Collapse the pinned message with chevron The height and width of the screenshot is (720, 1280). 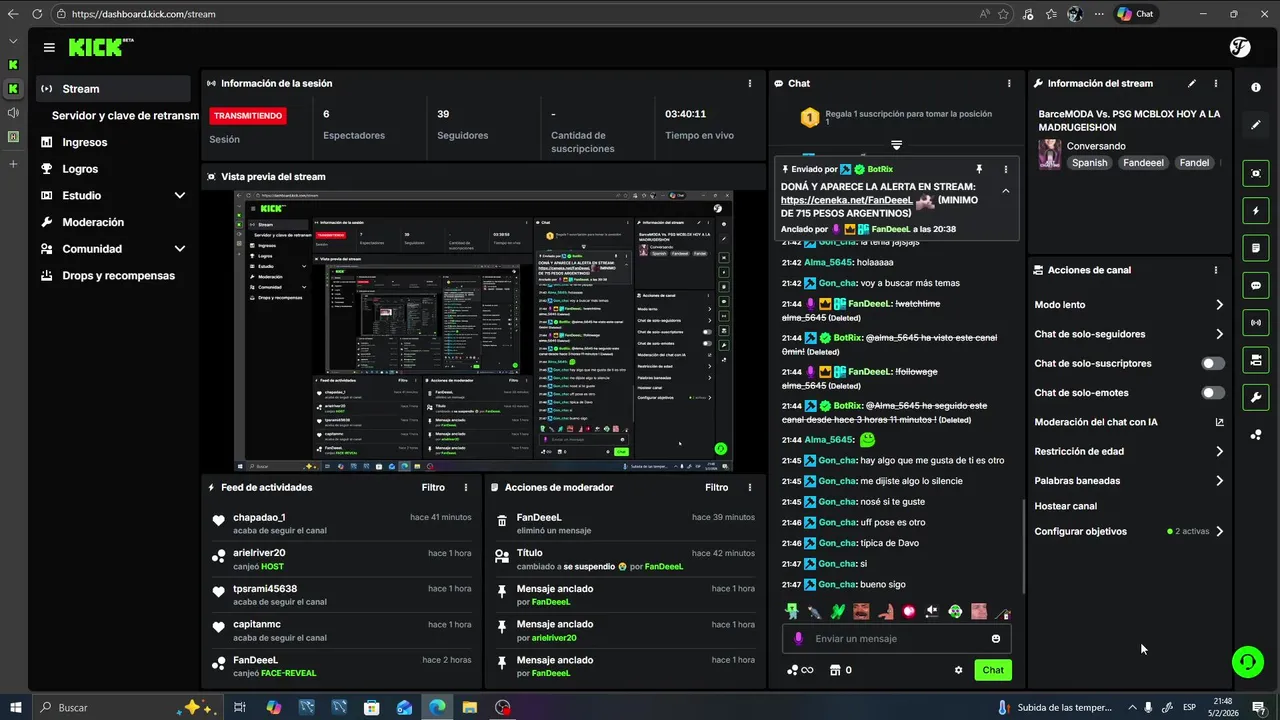click(1006, 191)
